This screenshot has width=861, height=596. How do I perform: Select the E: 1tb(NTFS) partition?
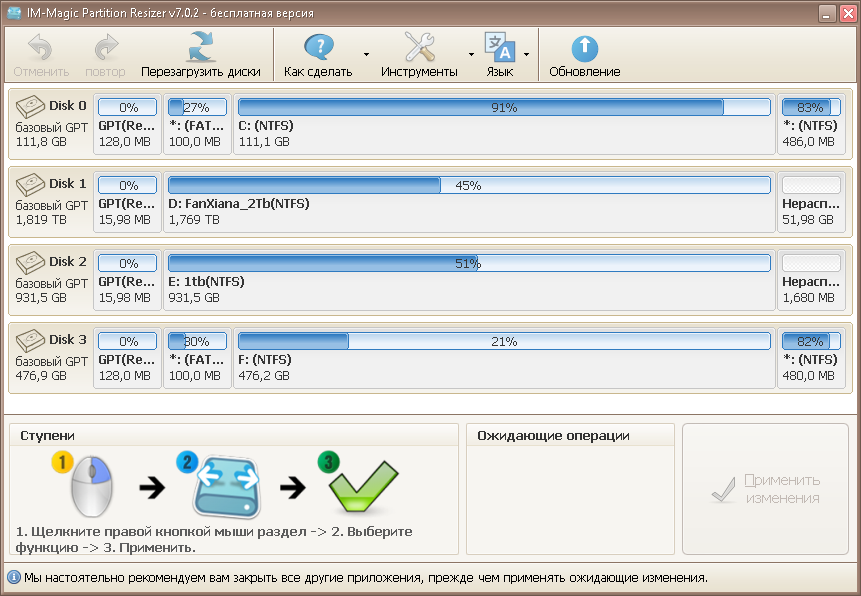pos(469,280)
